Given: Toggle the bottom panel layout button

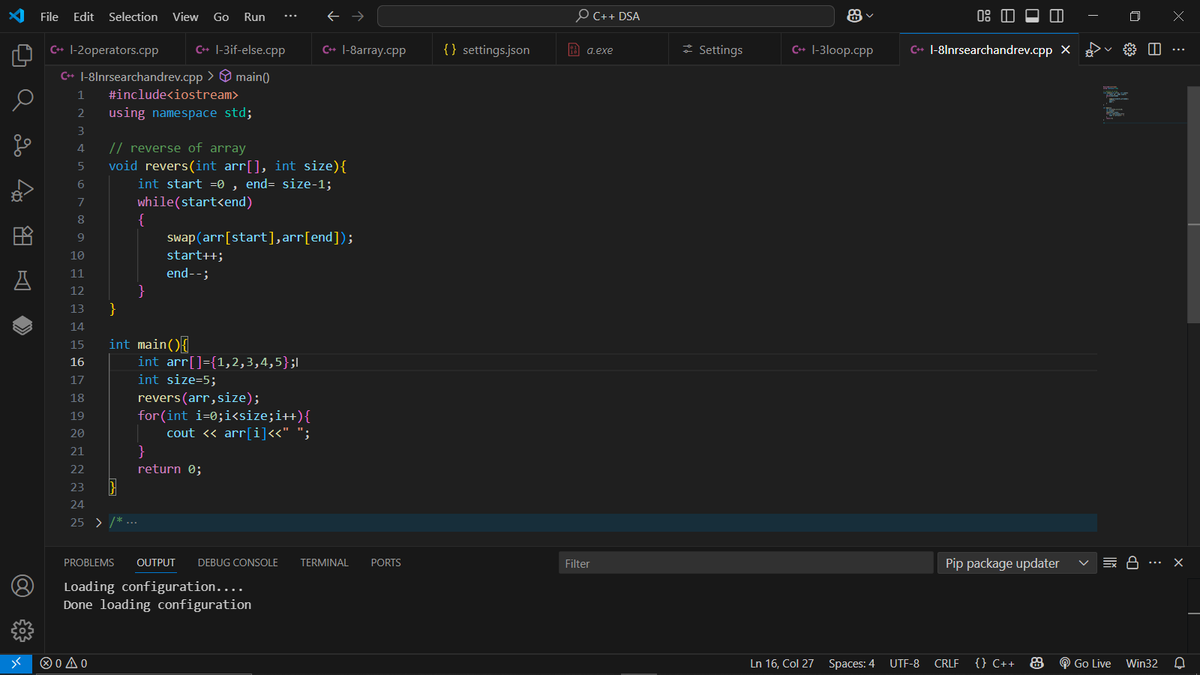Looking at the screenshot, I should point(1031,16).
